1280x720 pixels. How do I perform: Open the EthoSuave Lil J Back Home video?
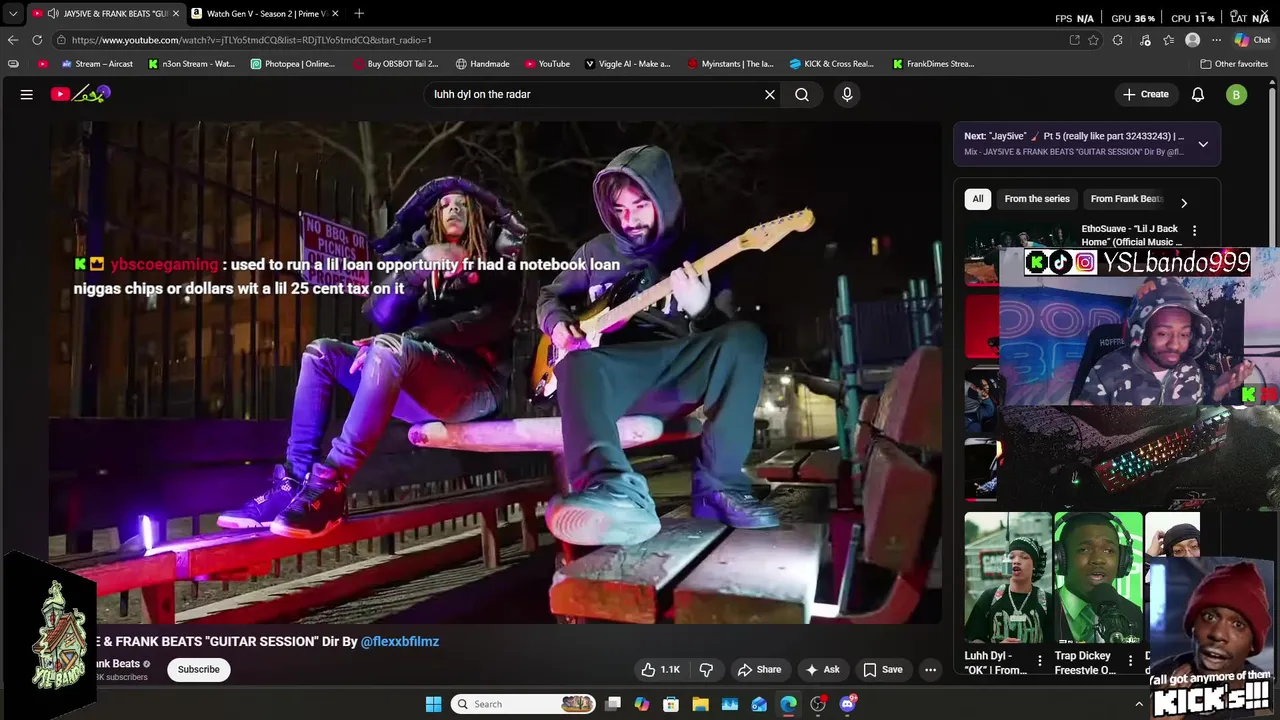tap(1130, 235)
